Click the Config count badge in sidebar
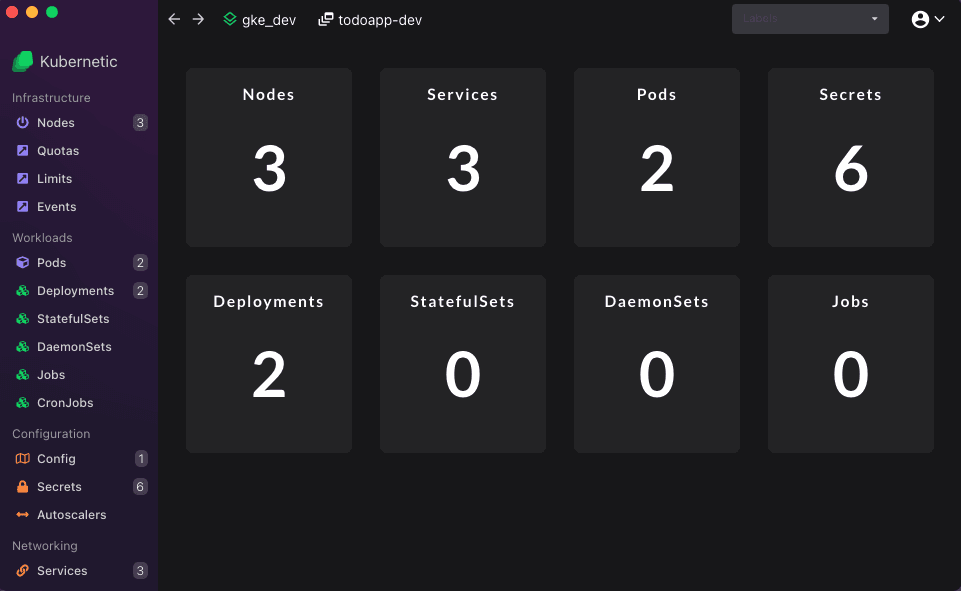The image size is (961, 591). tap(140, 459)
